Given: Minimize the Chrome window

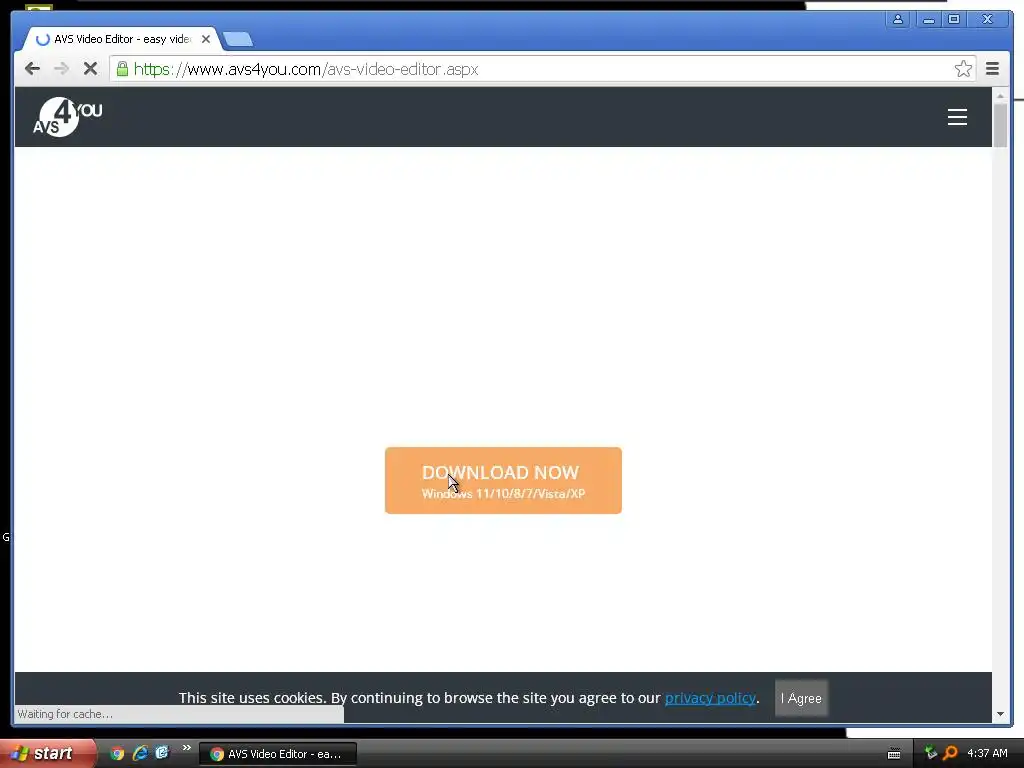Looking at the screenshot, I should (928, 20).
